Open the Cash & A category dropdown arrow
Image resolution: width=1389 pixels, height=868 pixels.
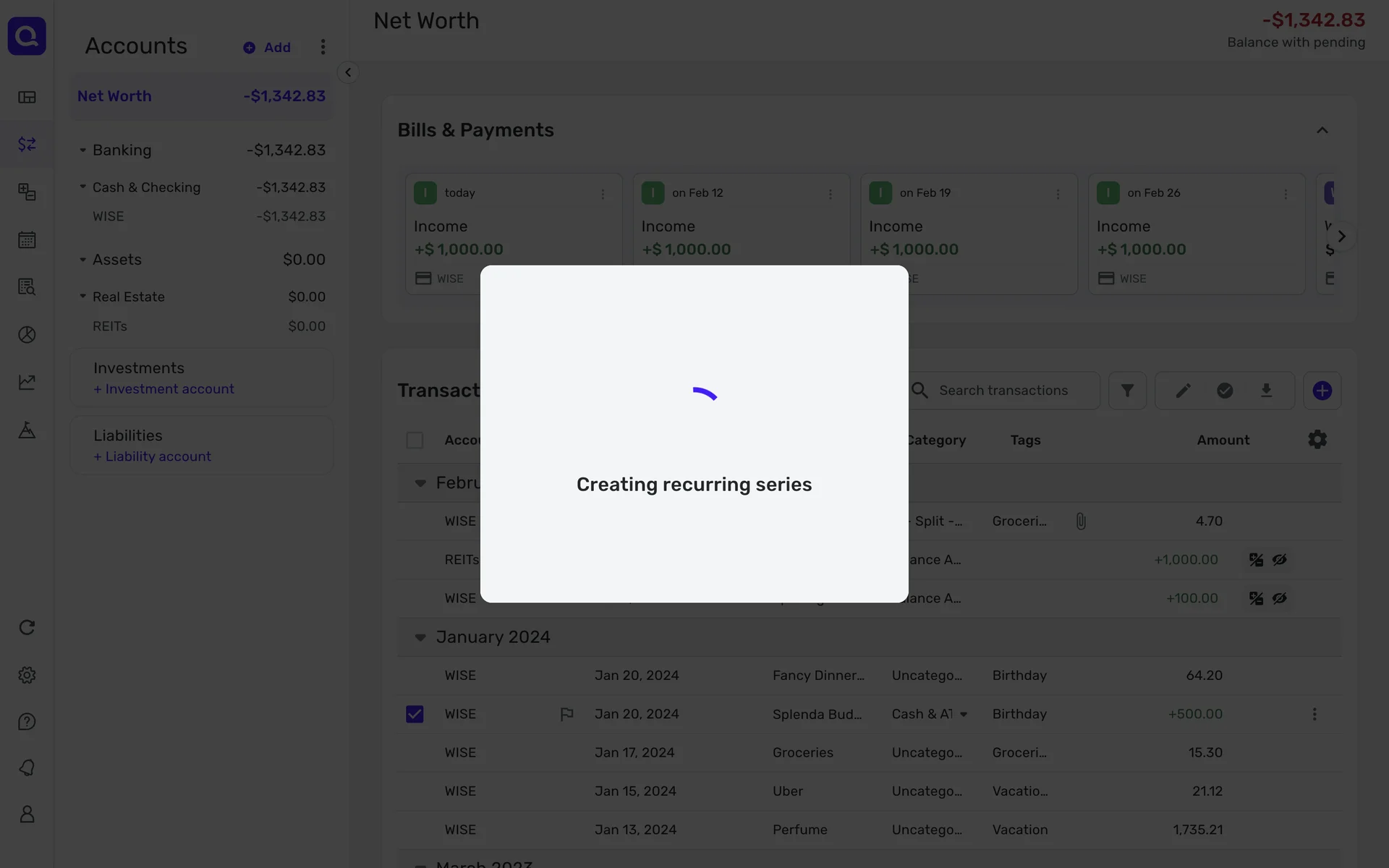[x=964, y=715]
